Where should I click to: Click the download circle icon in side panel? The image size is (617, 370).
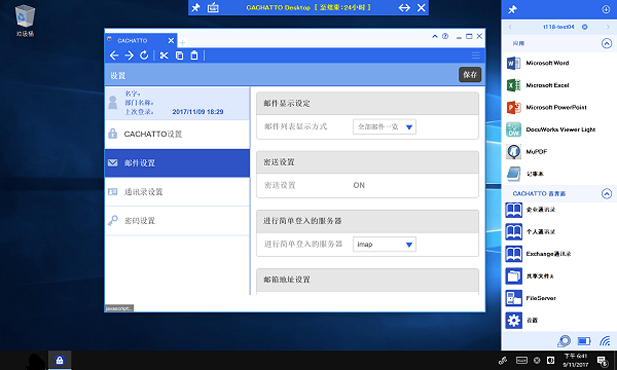point(606,9)
